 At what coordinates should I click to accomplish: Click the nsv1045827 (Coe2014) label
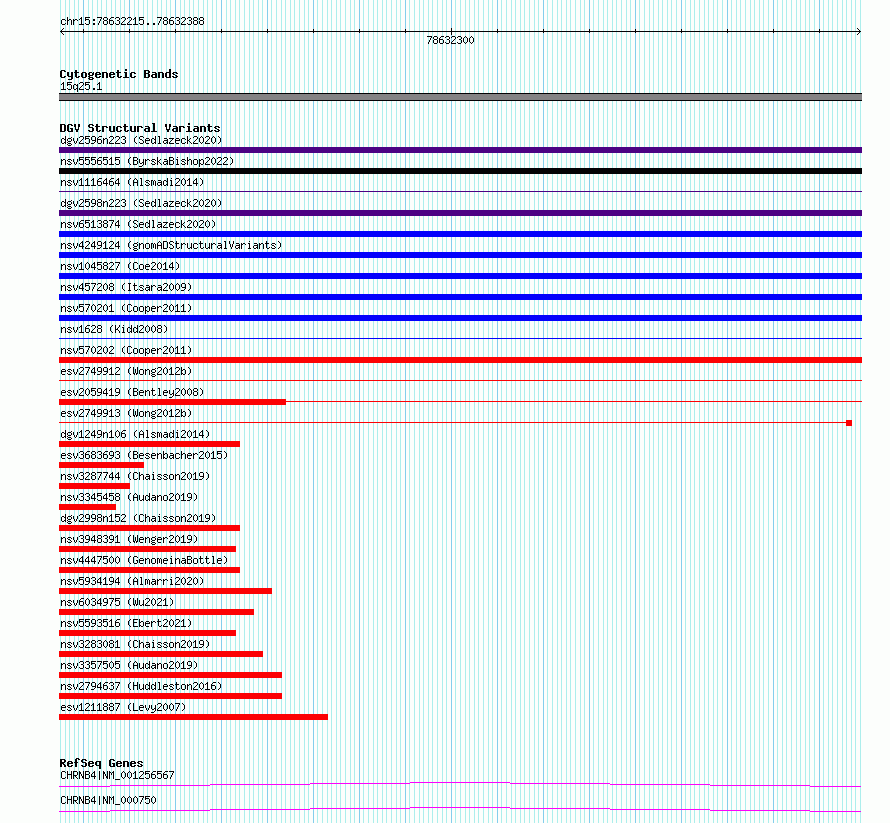(x=120, y=266)
